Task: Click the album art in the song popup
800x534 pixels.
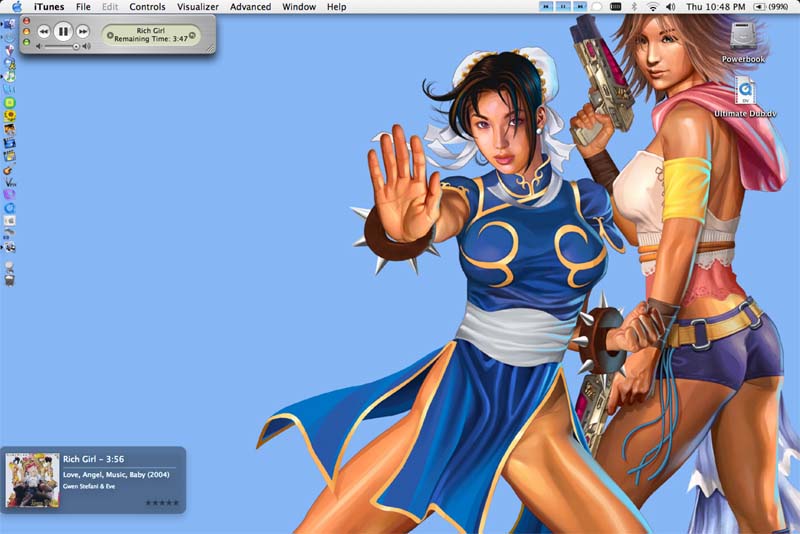Action: pos(33,480)
